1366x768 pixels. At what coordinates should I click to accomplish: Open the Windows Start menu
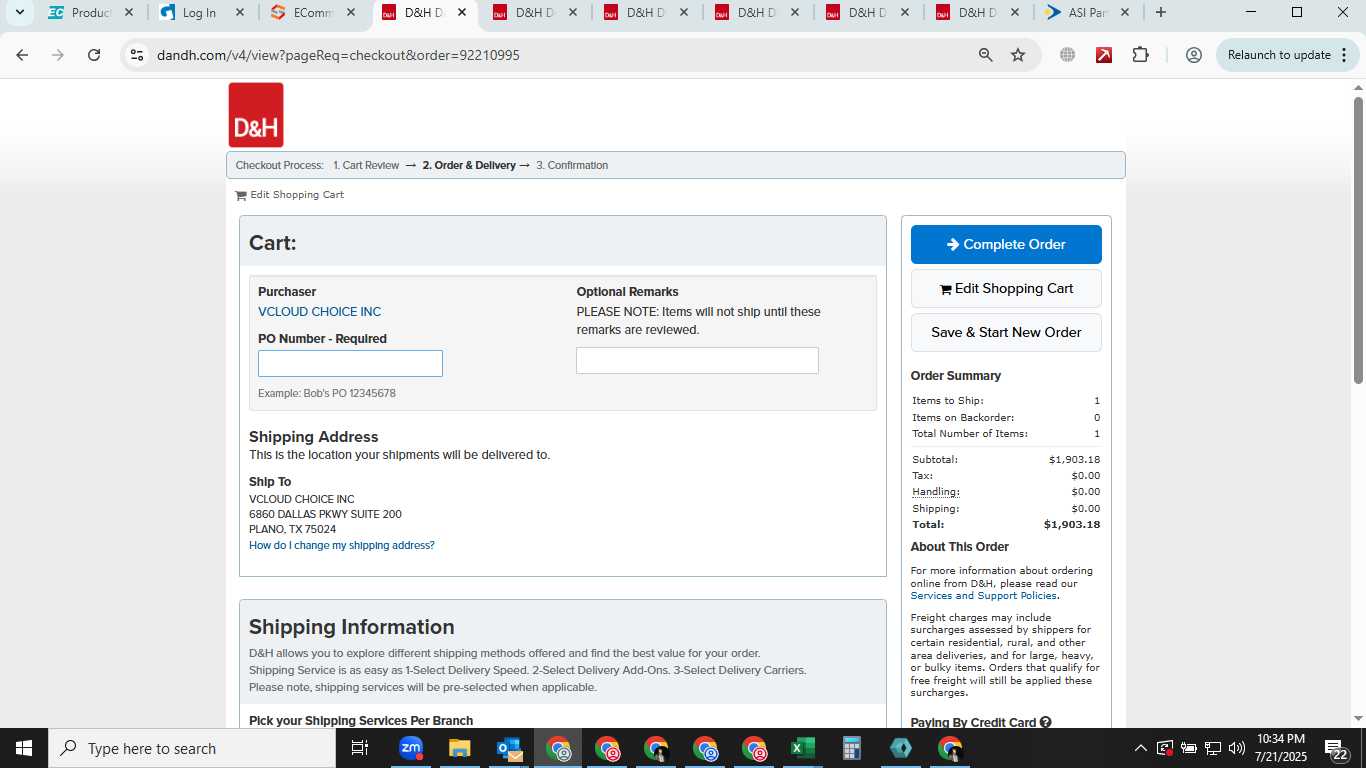point(24,748)
